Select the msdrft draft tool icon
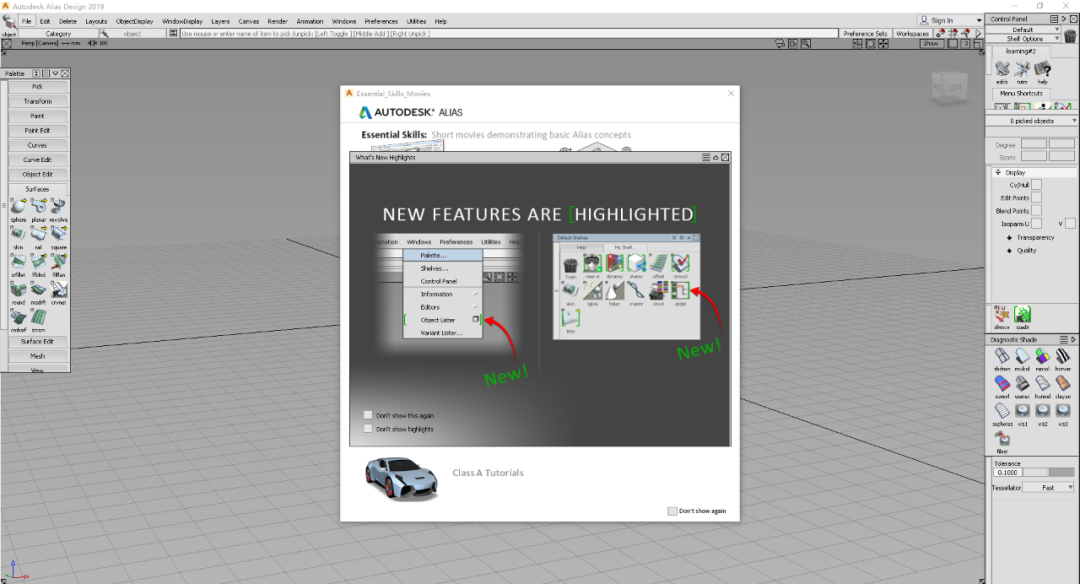Image resolution: width=1080 pixels, height=584 pixels. pos(39,289)
